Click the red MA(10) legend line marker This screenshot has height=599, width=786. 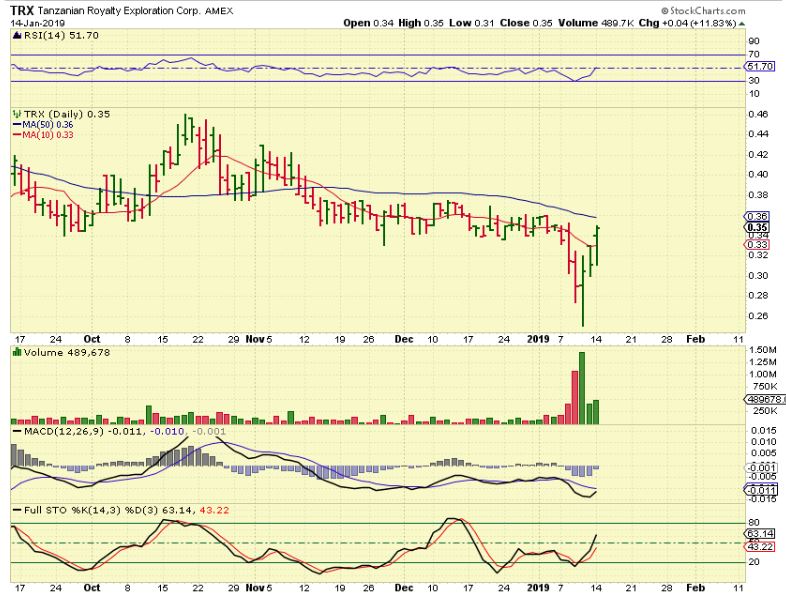[x=15, y=135]
